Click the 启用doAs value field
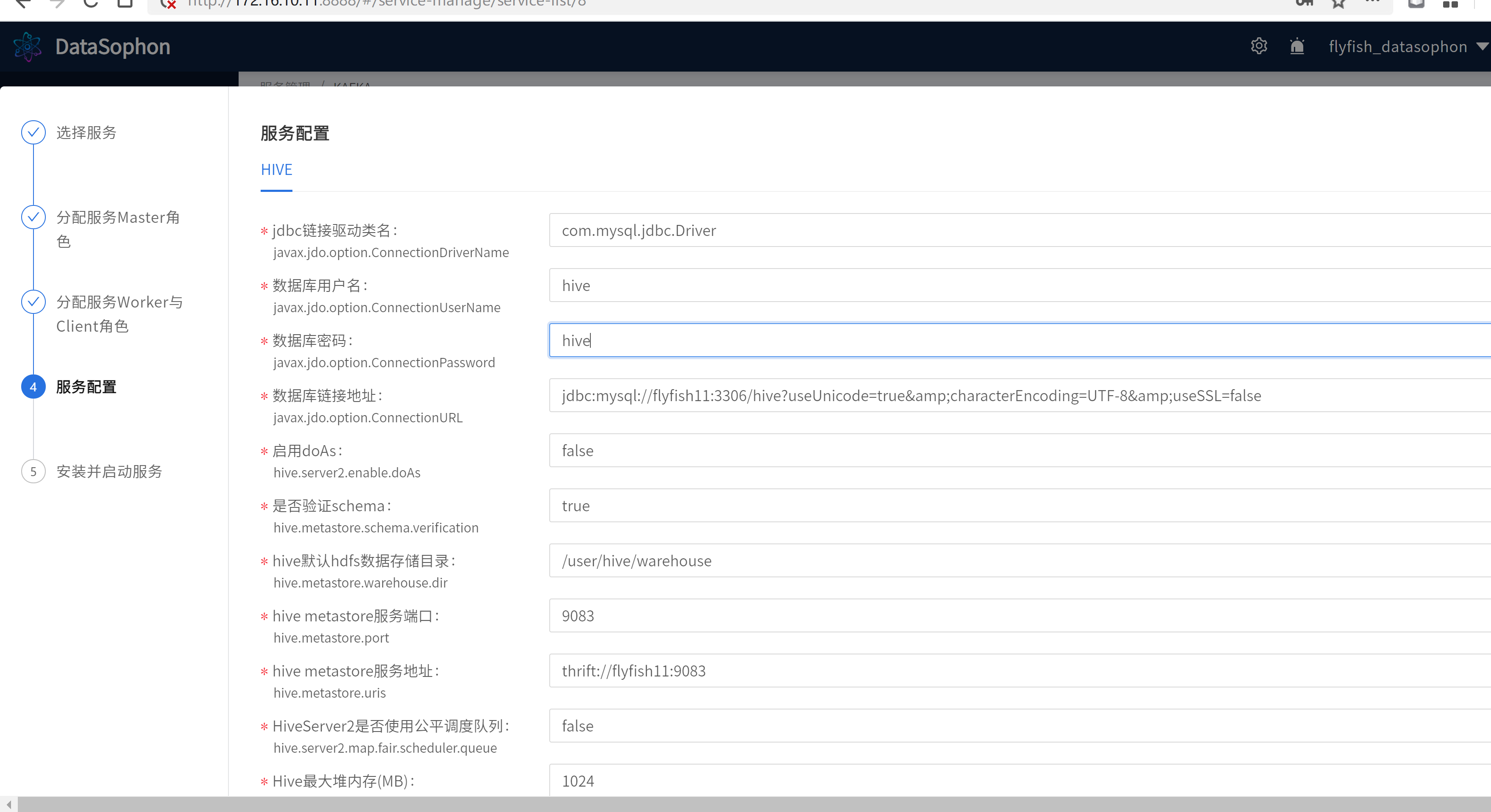 coord(1020,451)
